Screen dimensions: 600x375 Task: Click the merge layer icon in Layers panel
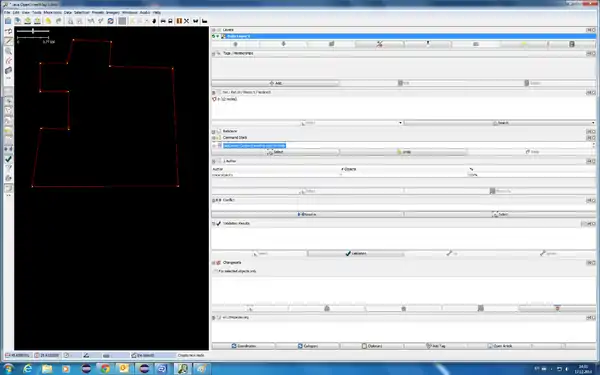pos(379,44)
